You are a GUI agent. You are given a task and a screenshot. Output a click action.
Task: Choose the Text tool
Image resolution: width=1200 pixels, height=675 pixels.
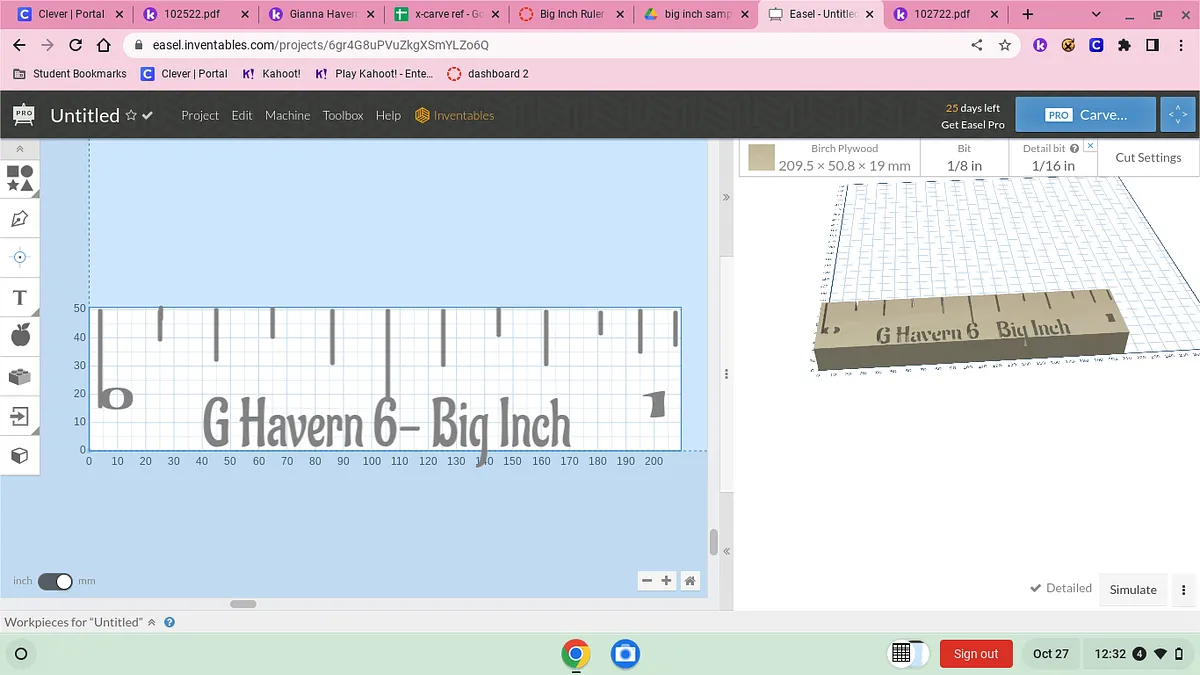tap(20, 298)
